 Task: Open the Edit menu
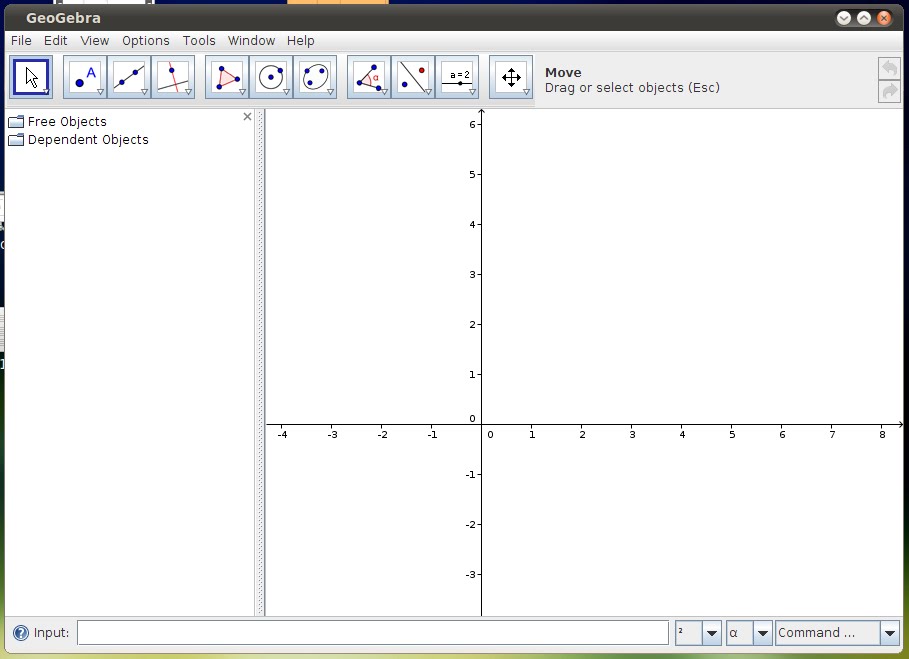click(56, 41)
